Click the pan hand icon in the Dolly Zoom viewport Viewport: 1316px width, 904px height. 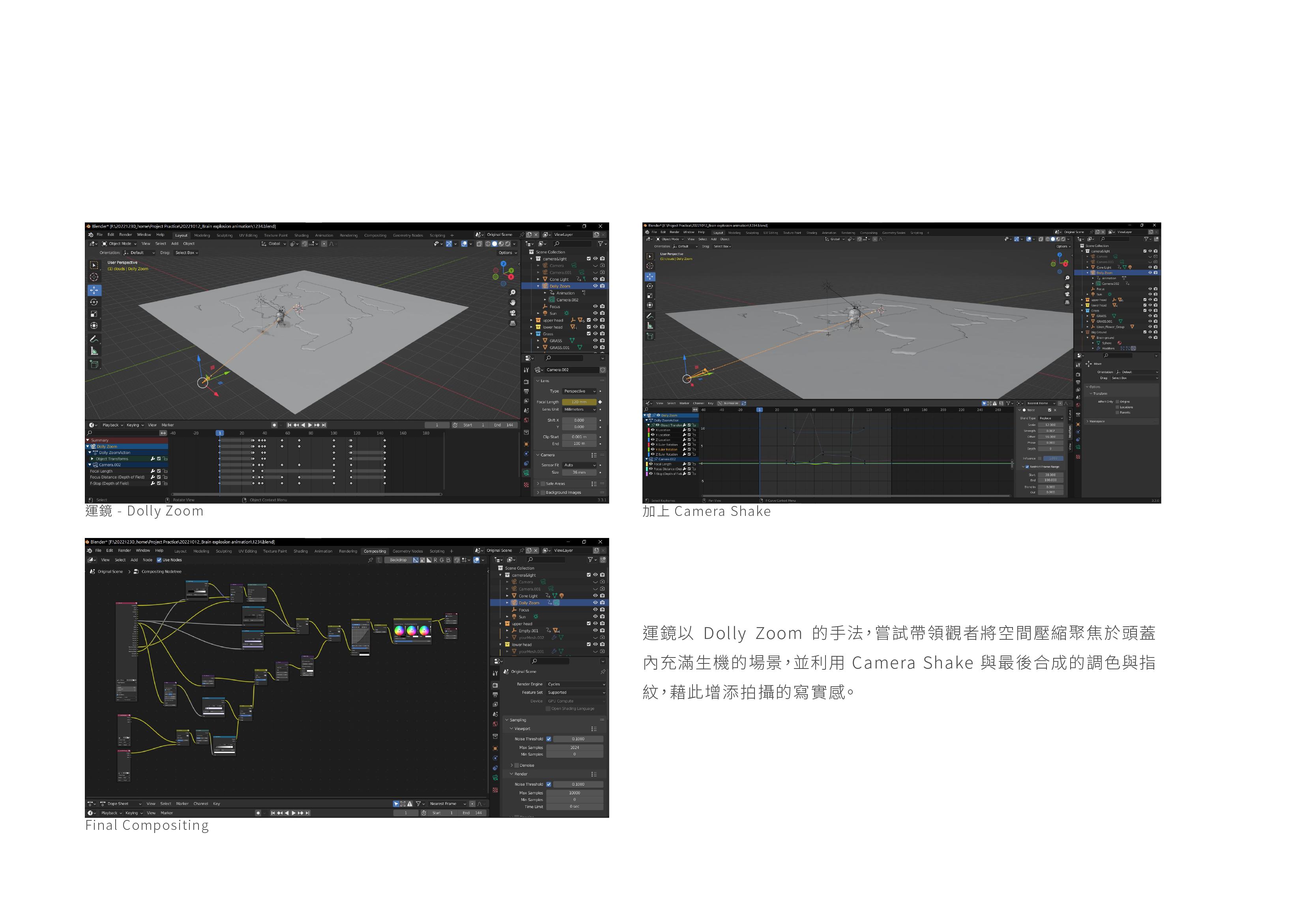pos(513,303)
